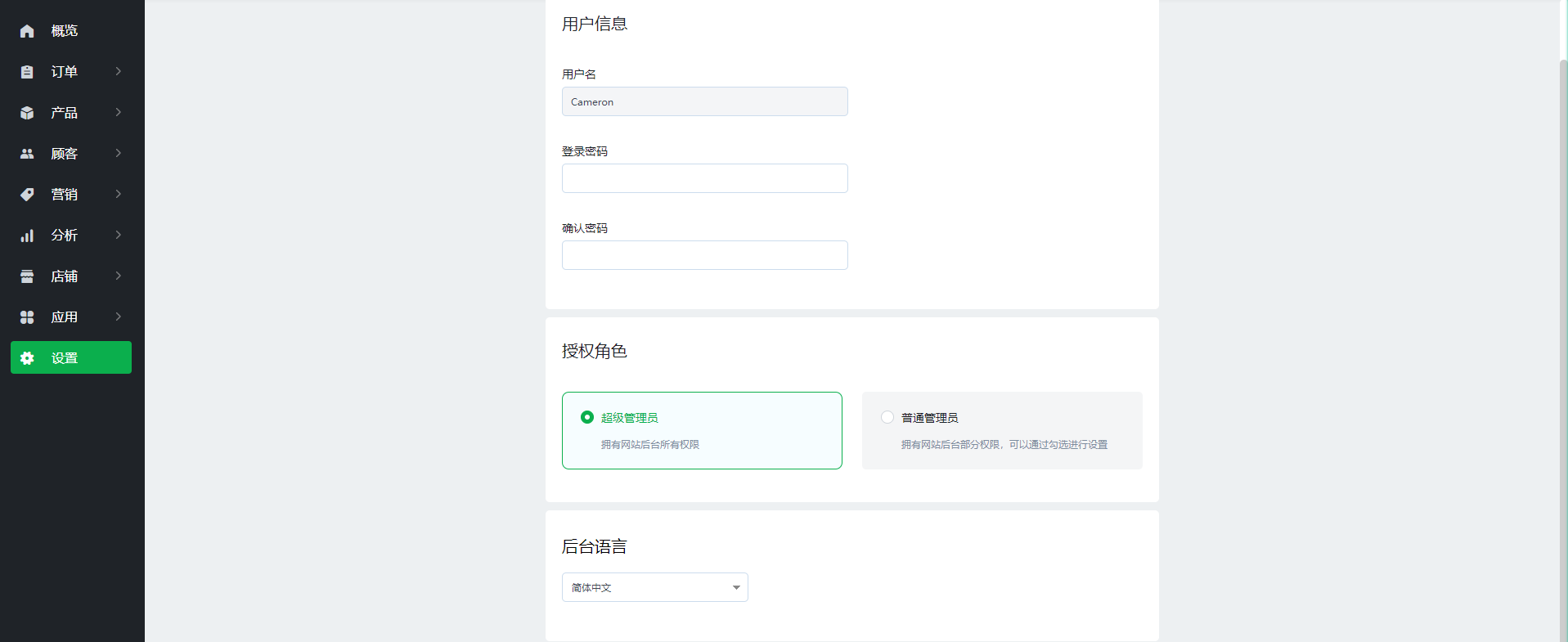1568x642 pixels.
Task: Focus the 确认密码 confirm password field
Action: click(705, 255)
